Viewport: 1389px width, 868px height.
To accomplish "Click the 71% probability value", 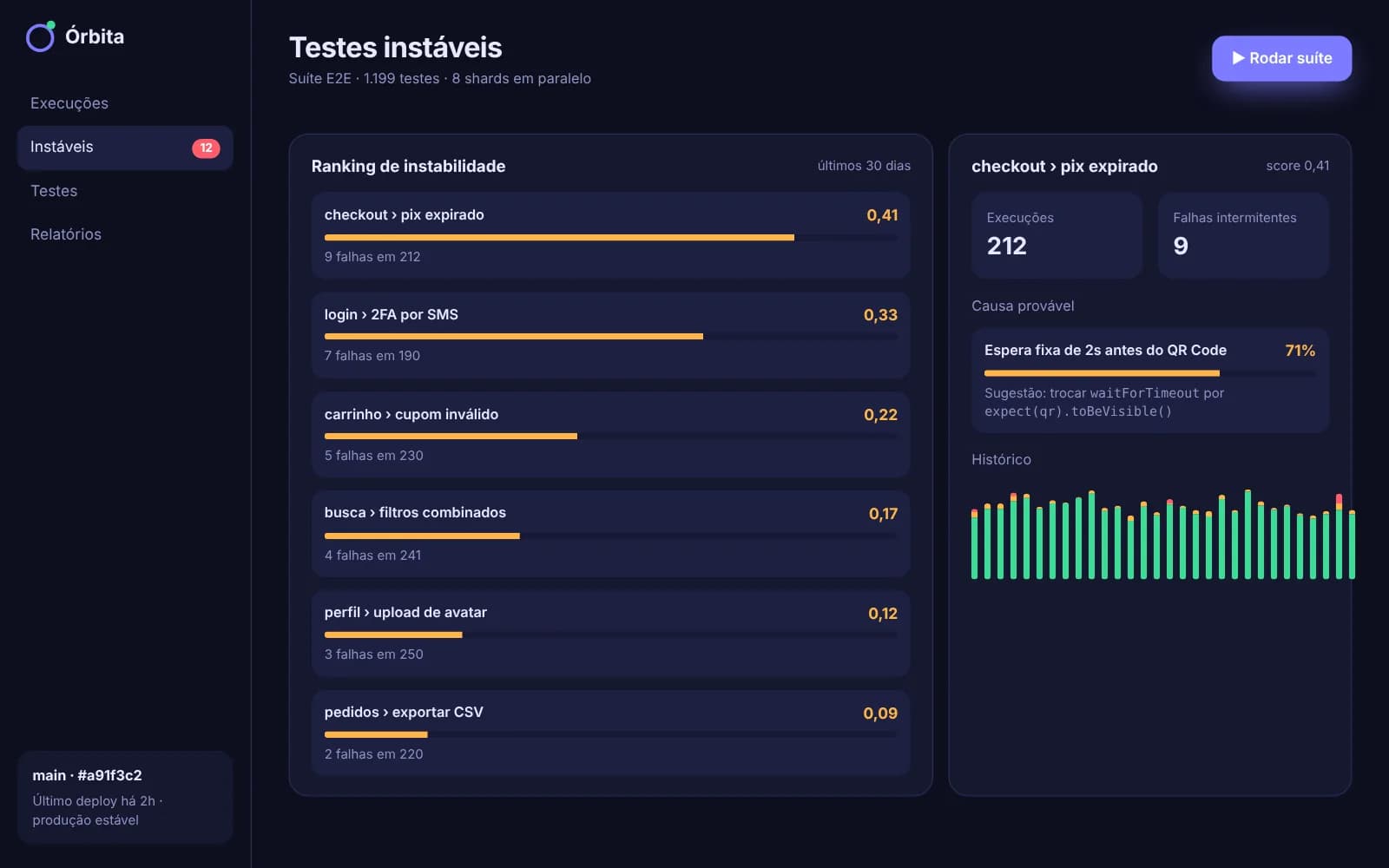I will pyautogui.click(x=1300, y=351).
